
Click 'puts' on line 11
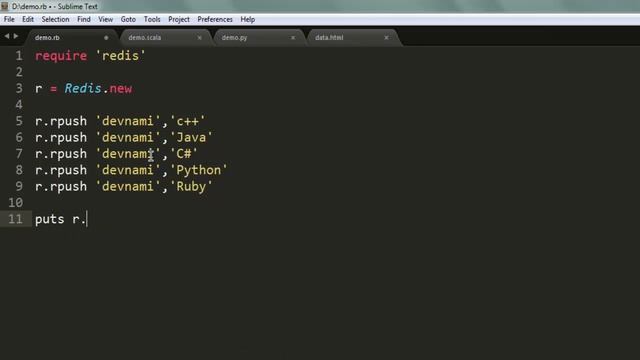(x=49, y=219)
